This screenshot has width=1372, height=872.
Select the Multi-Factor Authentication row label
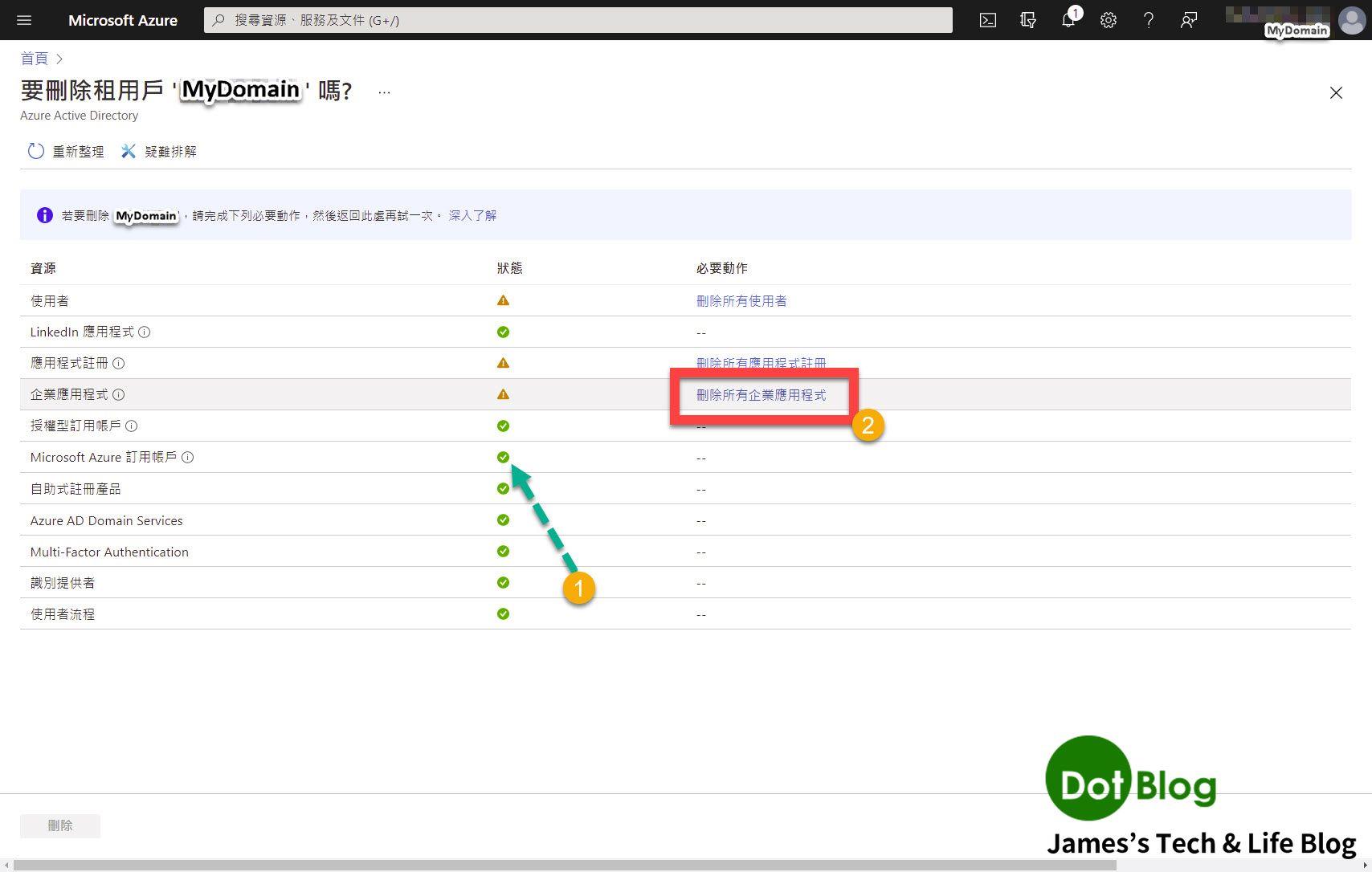tap(109, 552)
